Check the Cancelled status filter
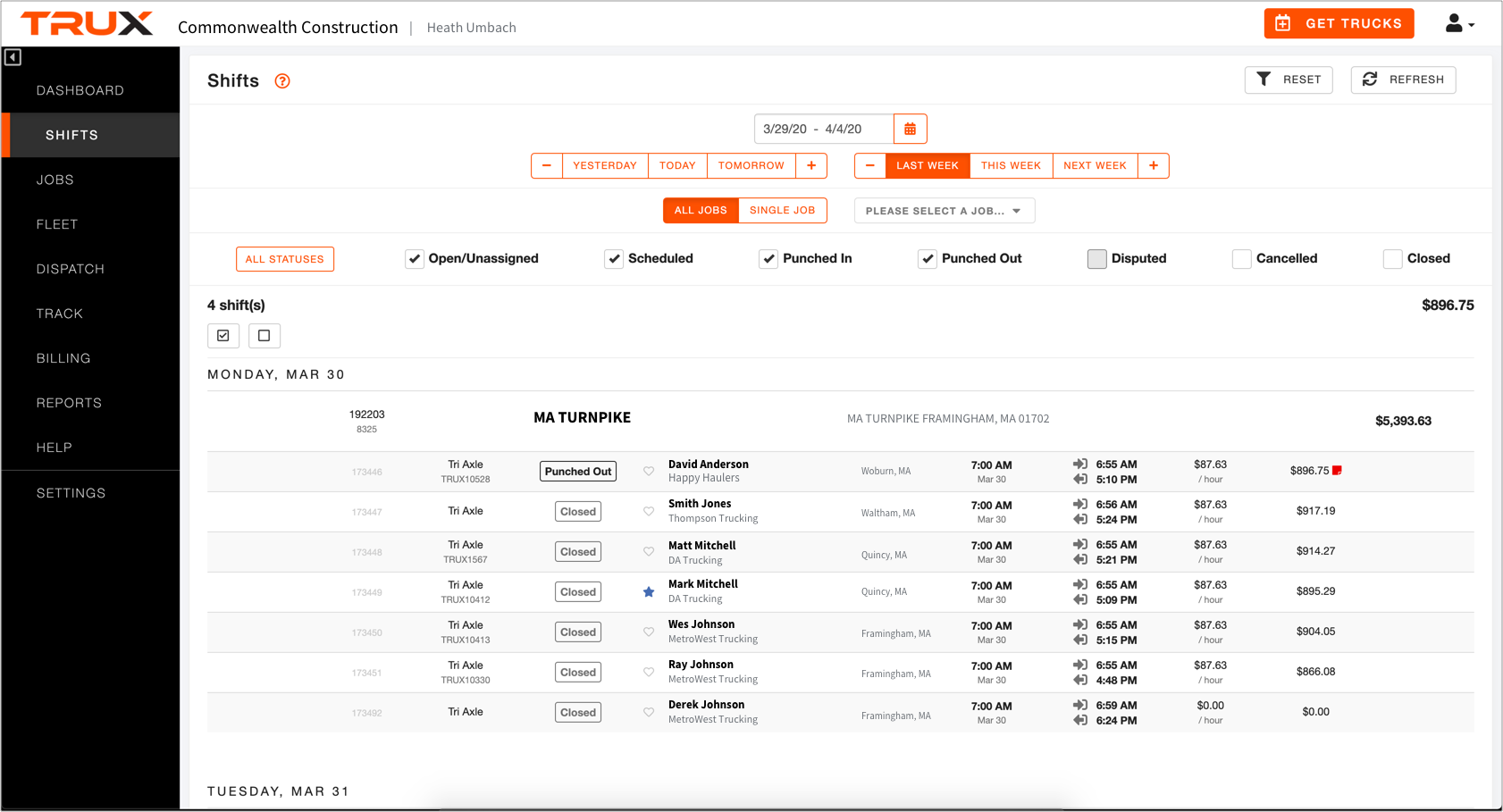Screen dimensions: 1503x812 pos(1241,259)
